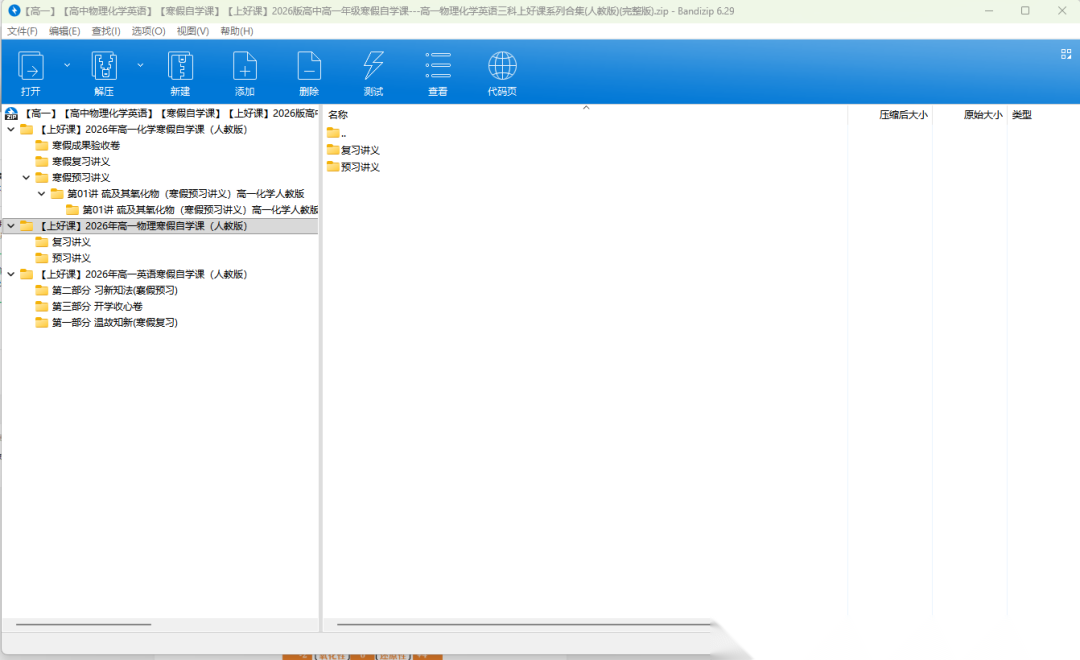This screenshot has height=660, width=1080.
Task: Click the 新建 (New archive) icon
Action: [x=180, y=67]
